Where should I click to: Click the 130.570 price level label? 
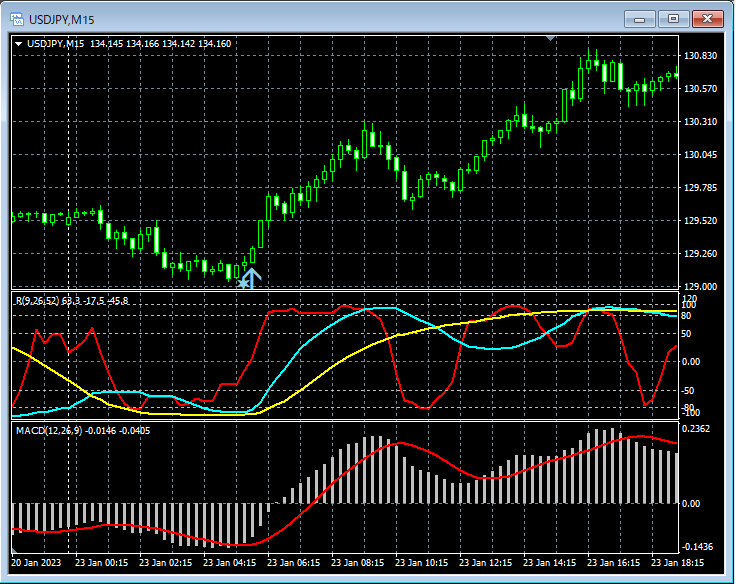coord(700,88)
